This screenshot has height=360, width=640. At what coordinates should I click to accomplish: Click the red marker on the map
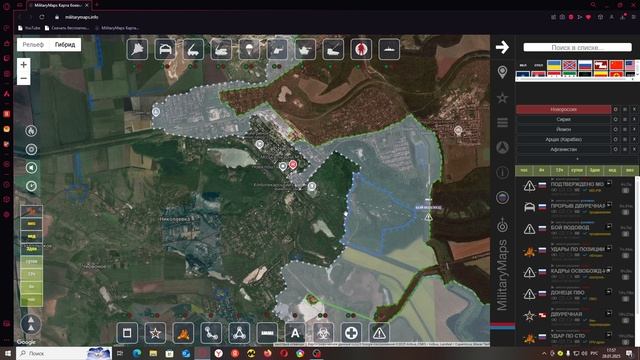293,164
